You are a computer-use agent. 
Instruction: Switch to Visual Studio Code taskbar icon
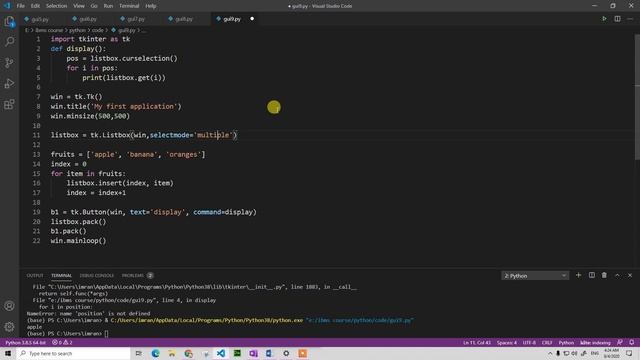point(221,353)
